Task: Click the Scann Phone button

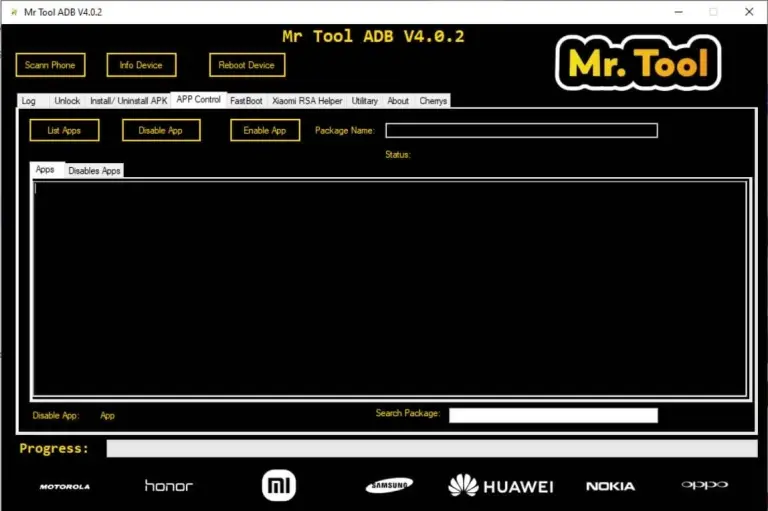Action: click(x=50, y=65)
